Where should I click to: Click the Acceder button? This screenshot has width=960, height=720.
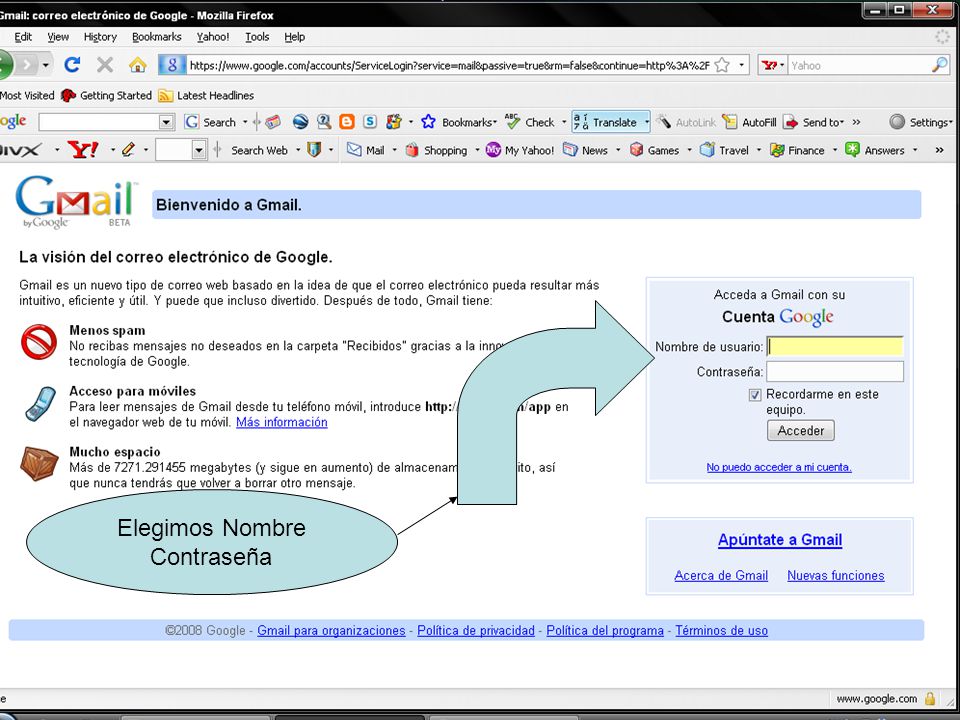pos(800,430)
